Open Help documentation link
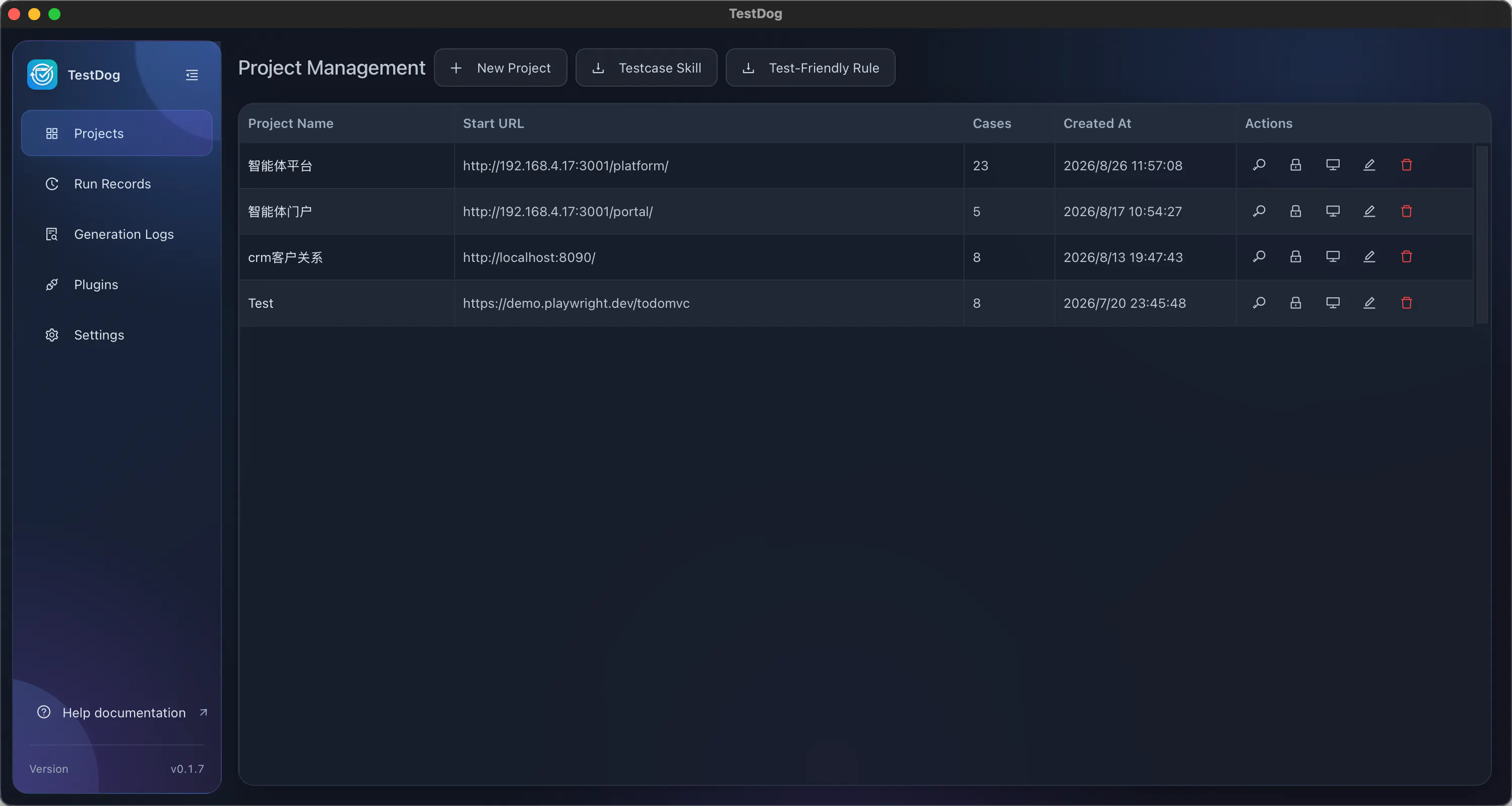Image resolution: width=1512 pixels, height=806 pixels. pos(122,713)
